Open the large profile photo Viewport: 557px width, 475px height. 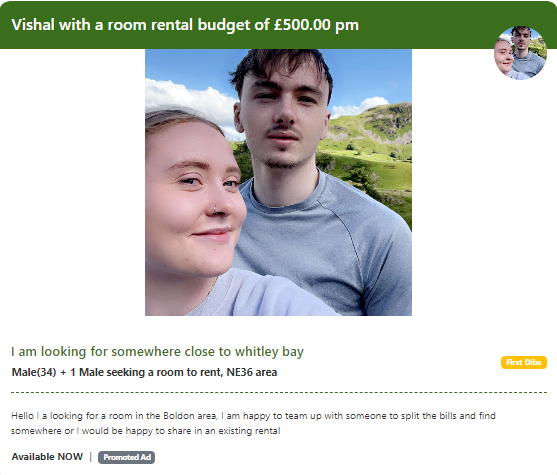click(278, 182)
